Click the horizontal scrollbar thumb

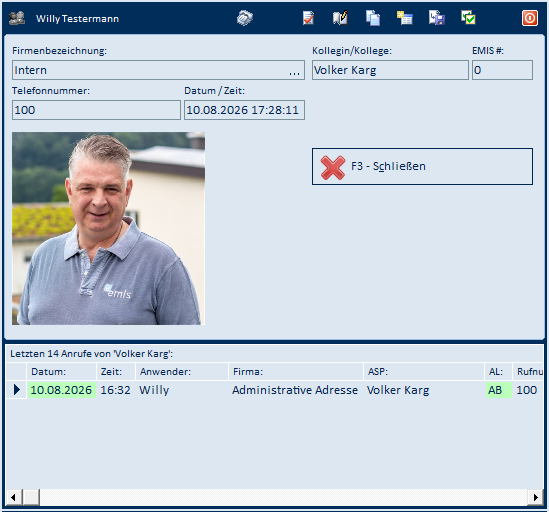31,497
